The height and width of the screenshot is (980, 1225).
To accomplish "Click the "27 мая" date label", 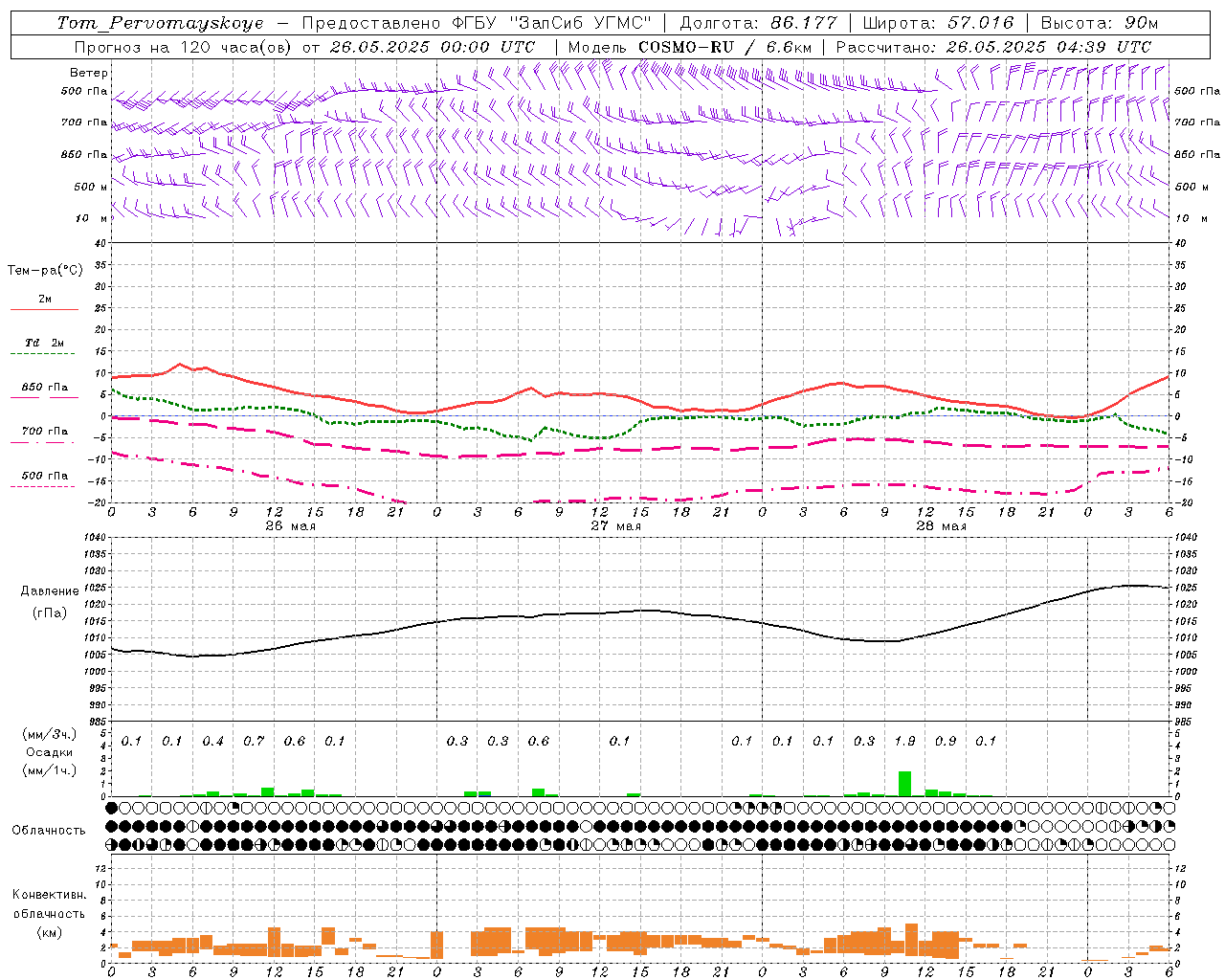I will pos(615,526).
